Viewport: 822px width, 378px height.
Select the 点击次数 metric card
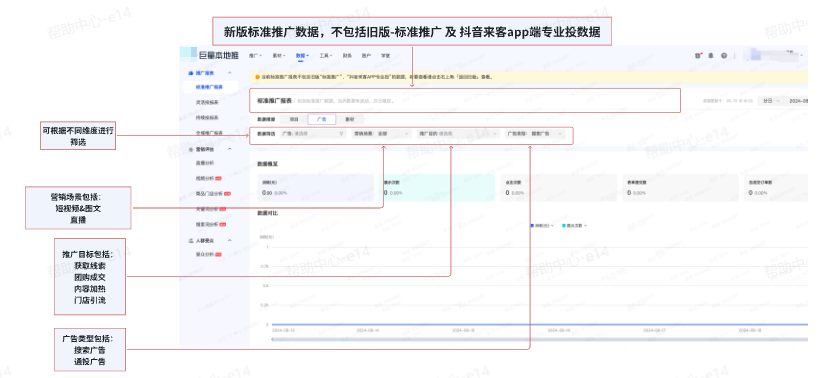coord(559,188)
